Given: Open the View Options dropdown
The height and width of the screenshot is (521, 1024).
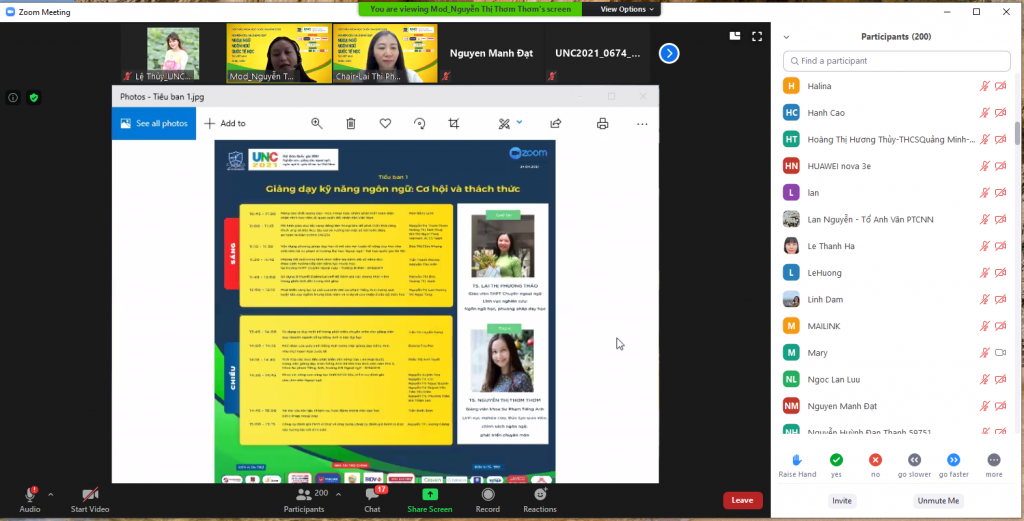Looking at the screenshot, I should [x=627, y=9].
